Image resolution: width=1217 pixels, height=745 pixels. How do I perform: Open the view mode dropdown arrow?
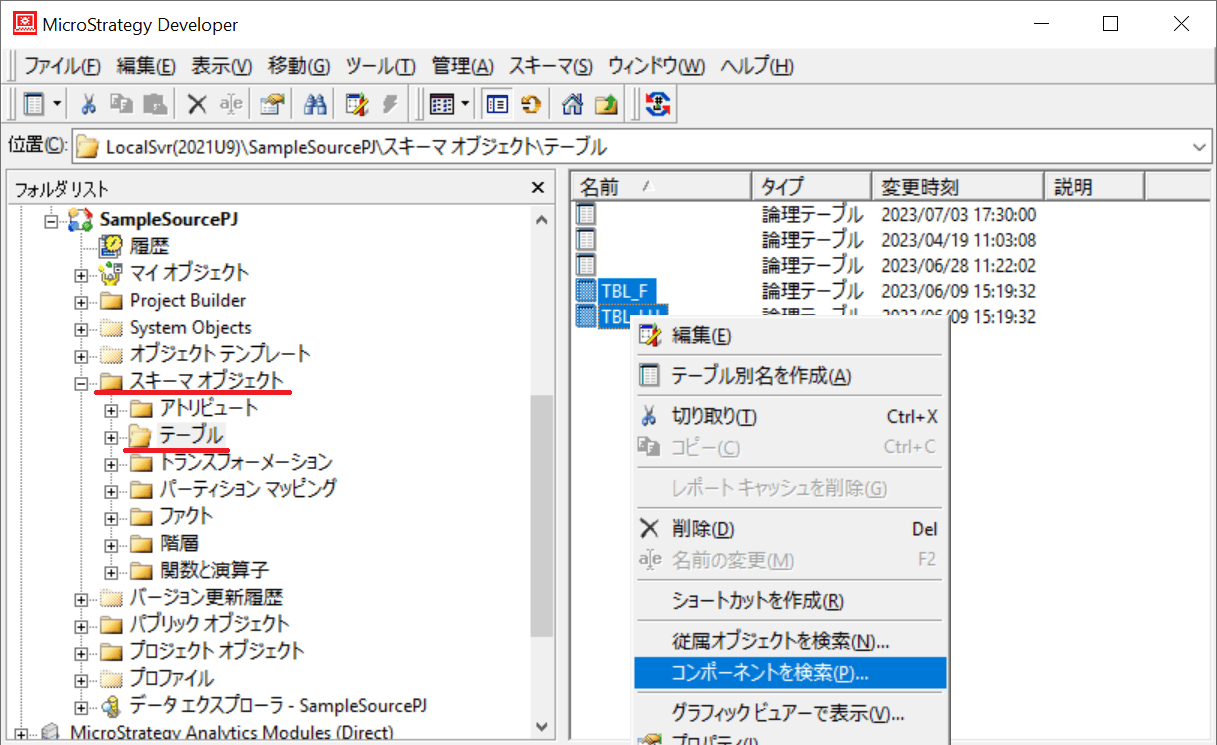pyautogui.click(x=466, y=104)
